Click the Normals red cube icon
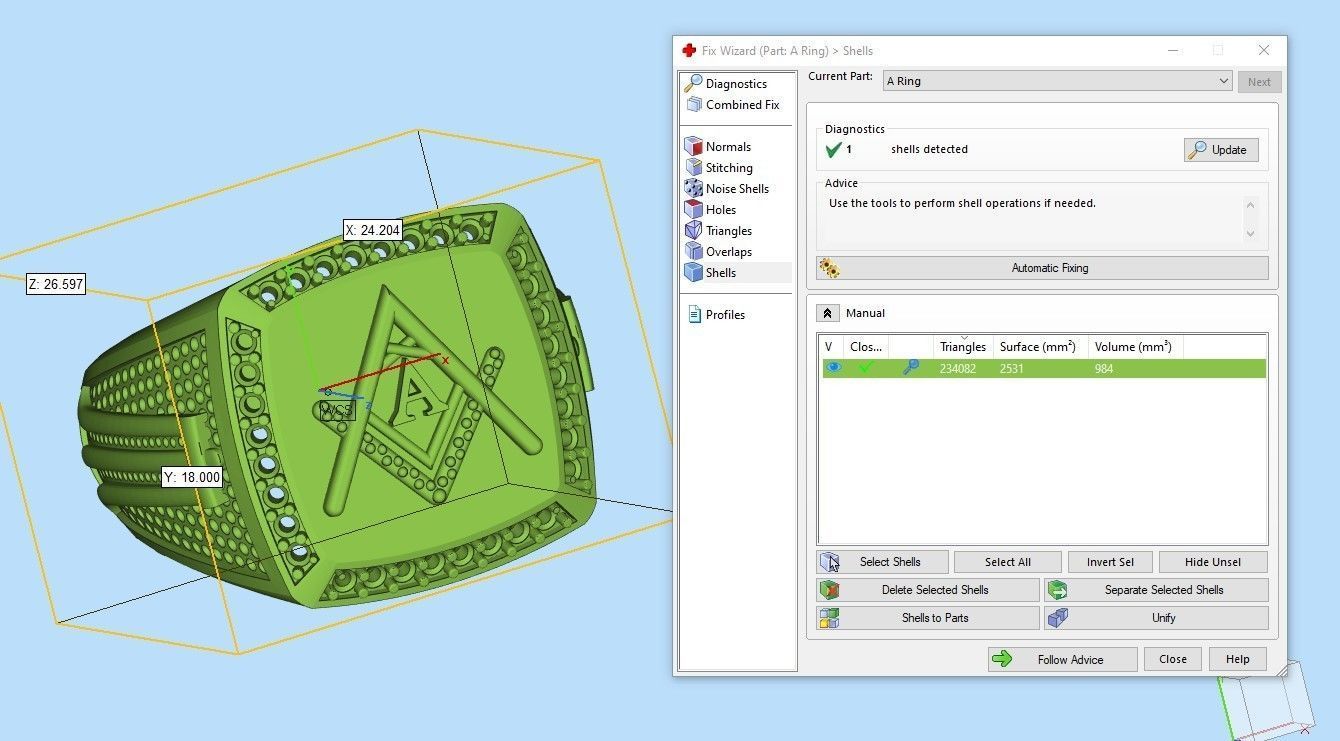 pyautogui.click(x=693, y=146)
